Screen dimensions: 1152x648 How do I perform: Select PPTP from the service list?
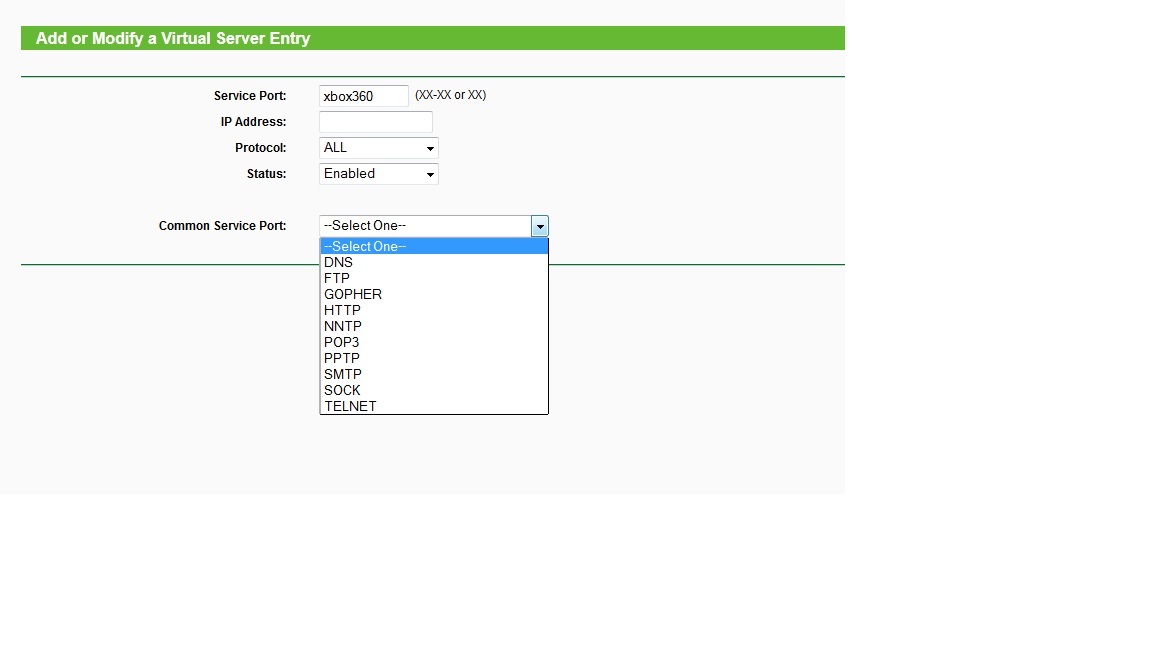pos(434,359)
